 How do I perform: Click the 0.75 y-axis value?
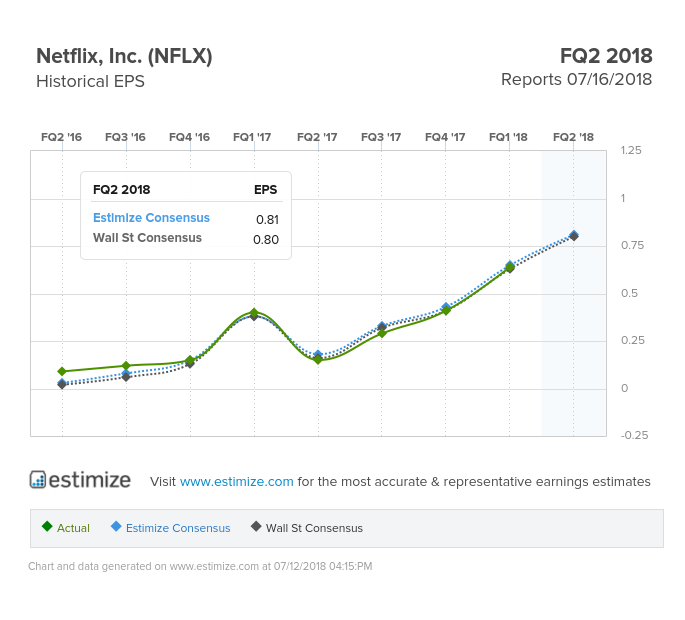[x=633, y=245]
